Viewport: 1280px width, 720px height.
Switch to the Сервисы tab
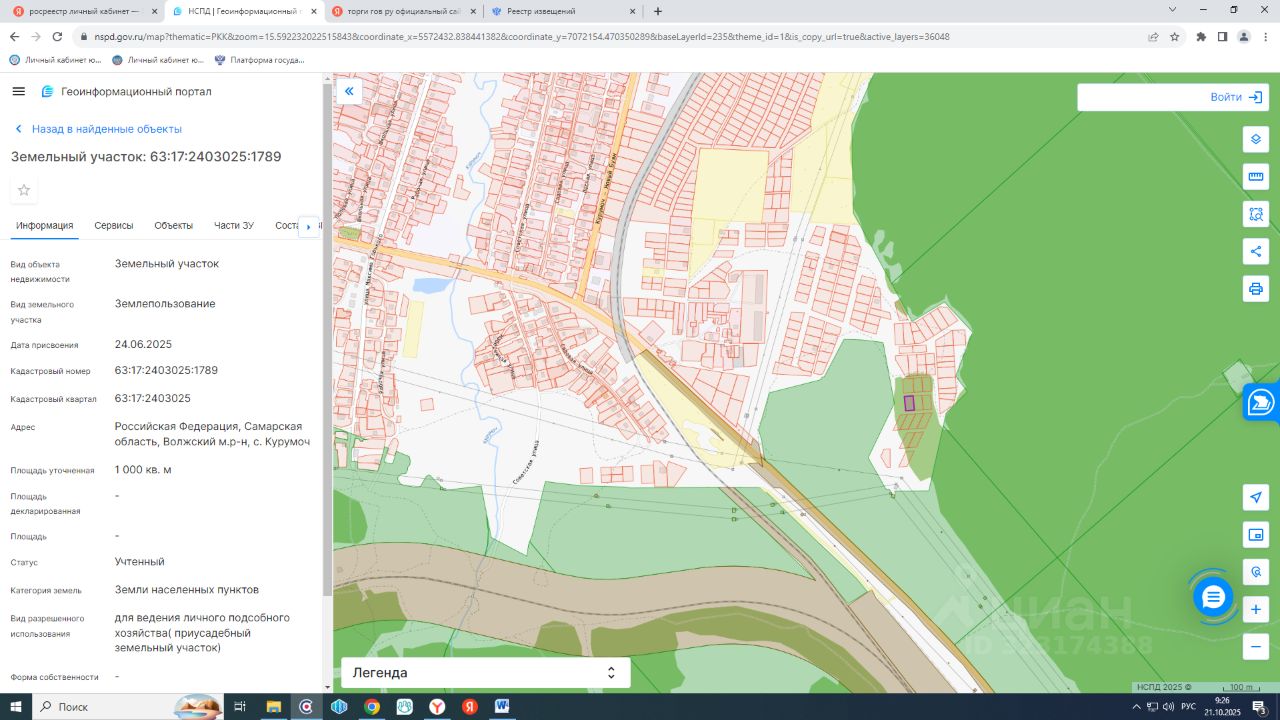pos(114,226)
